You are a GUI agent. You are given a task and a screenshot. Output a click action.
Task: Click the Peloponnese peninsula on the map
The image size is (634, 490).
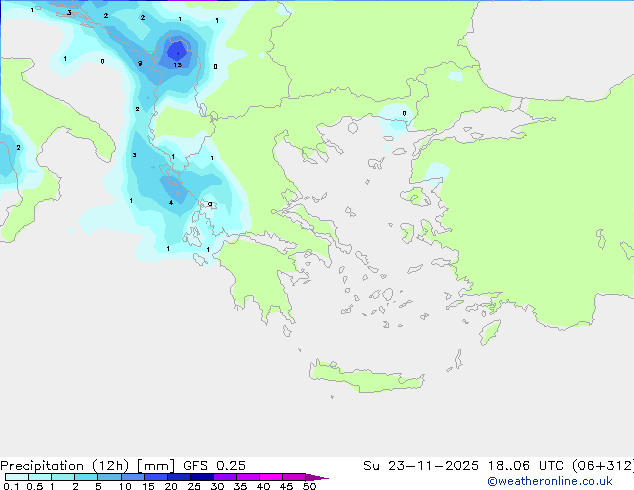[259, 275]
